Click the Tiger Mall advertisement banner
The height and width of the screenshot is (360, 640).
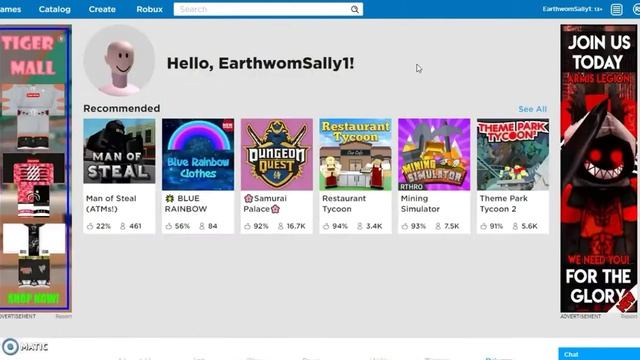point(35,168)
